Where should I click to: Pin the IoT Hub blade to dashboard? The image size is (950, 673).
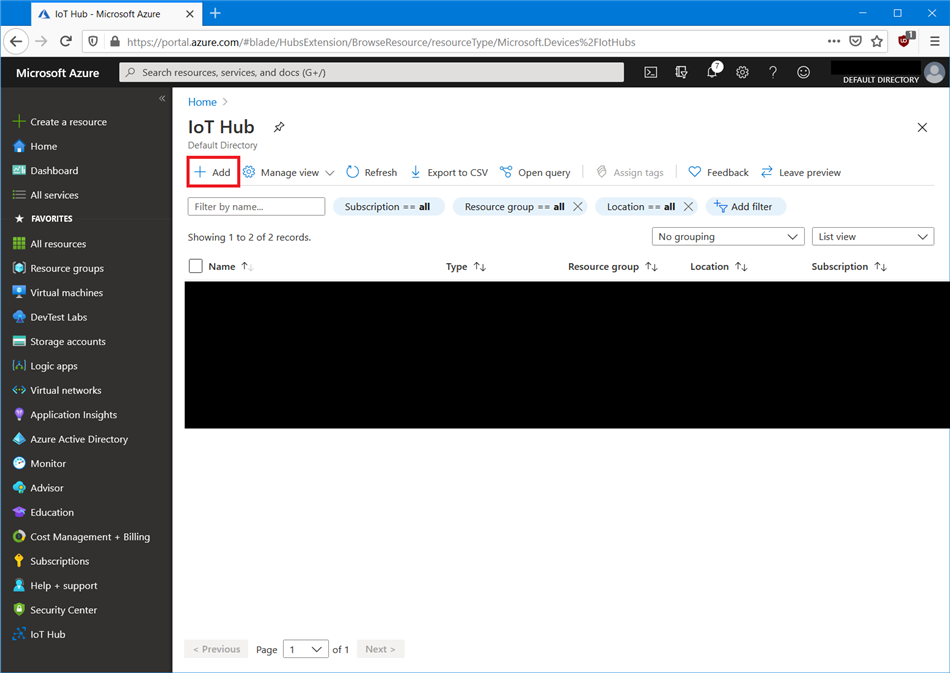[279, 127]
